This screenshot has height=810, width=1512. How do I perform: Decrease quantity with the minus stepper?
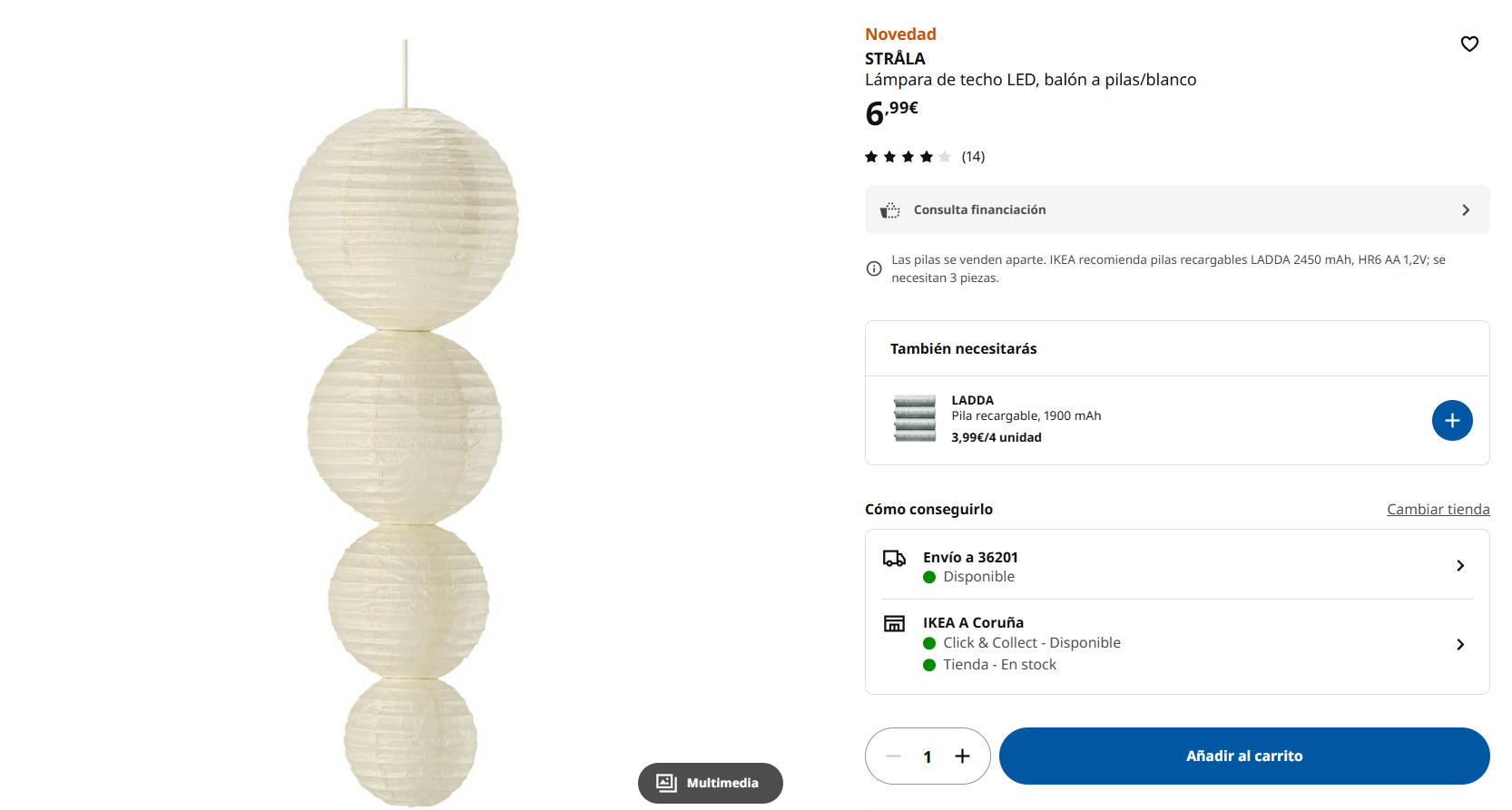coord(893,756)
